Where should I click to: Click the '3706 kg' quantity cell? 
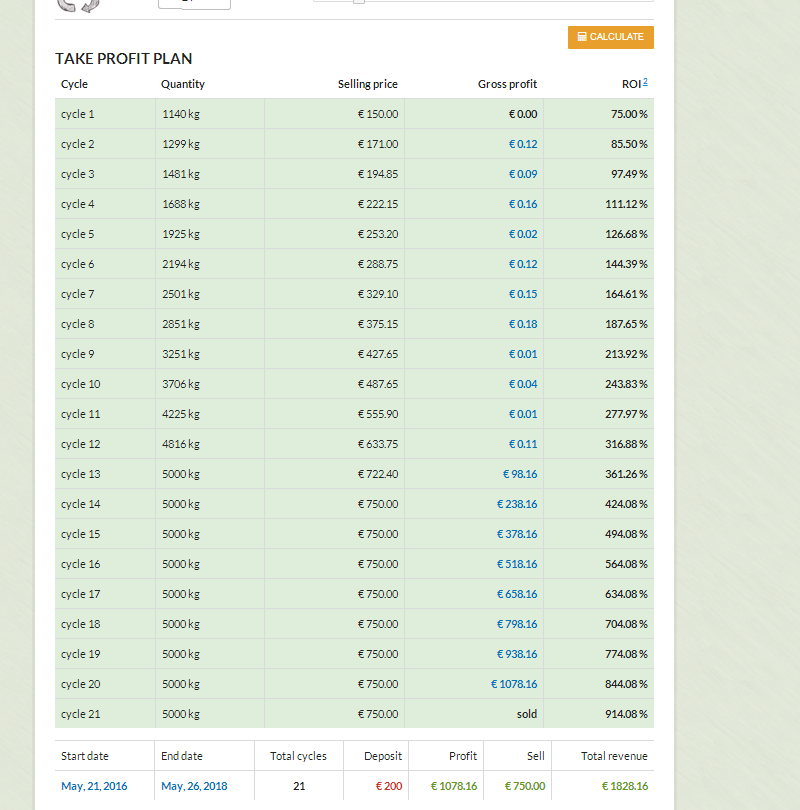[x=181, y=384]
